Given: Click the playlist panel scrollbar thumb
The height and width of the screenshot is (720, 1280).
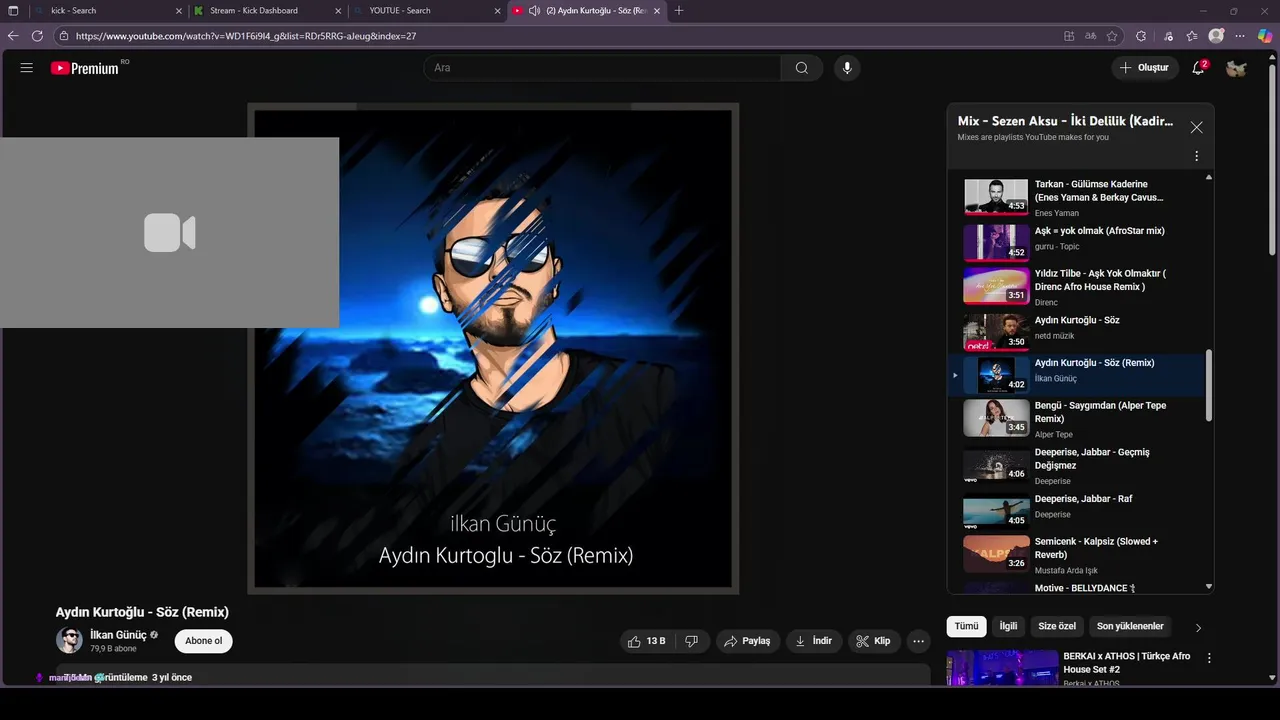Looking at the screenshot, I should [x=1208, y=385].
